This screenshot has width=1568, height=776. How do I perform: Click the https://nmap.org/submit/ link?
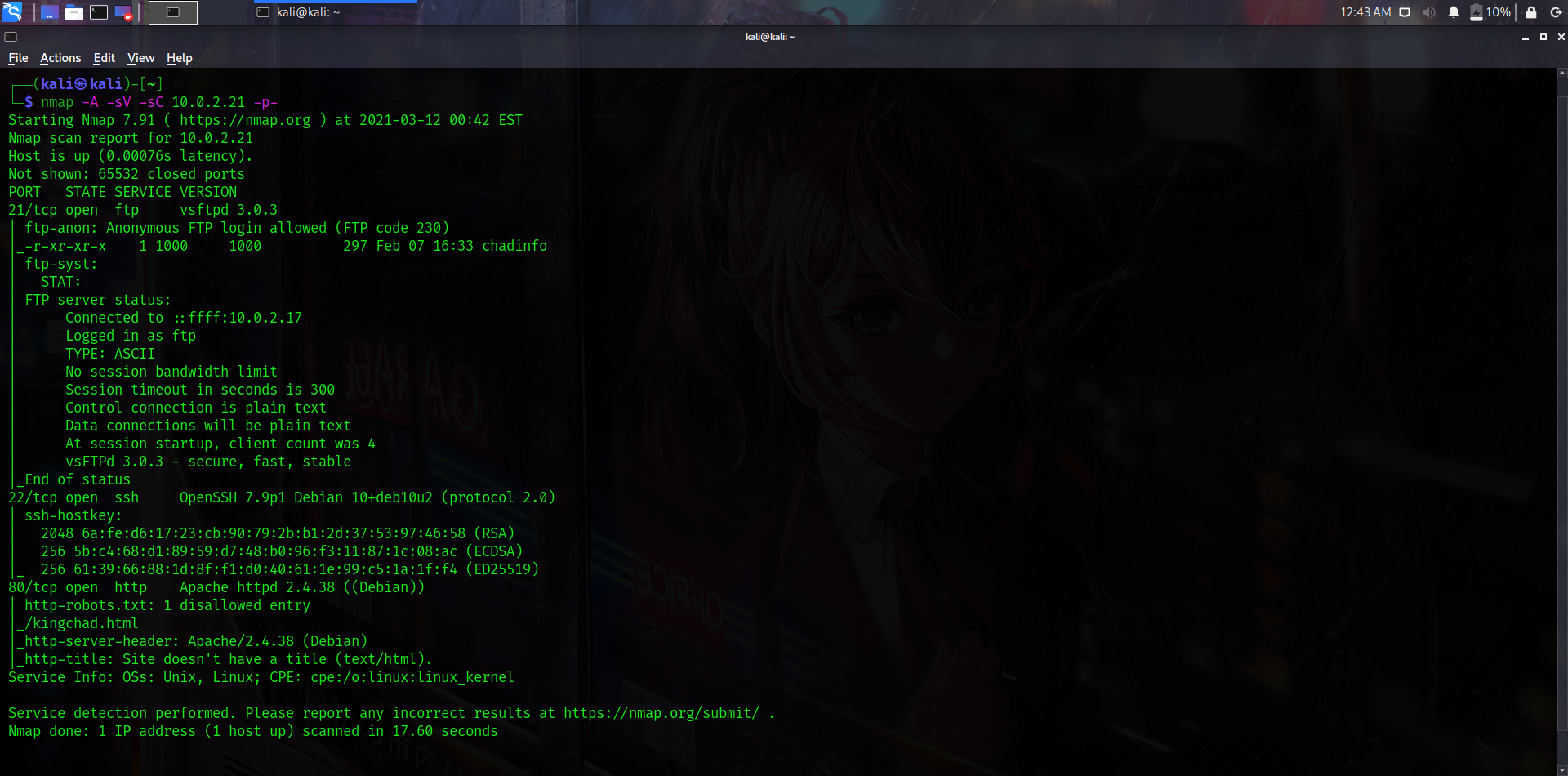[x=661, y=713]
